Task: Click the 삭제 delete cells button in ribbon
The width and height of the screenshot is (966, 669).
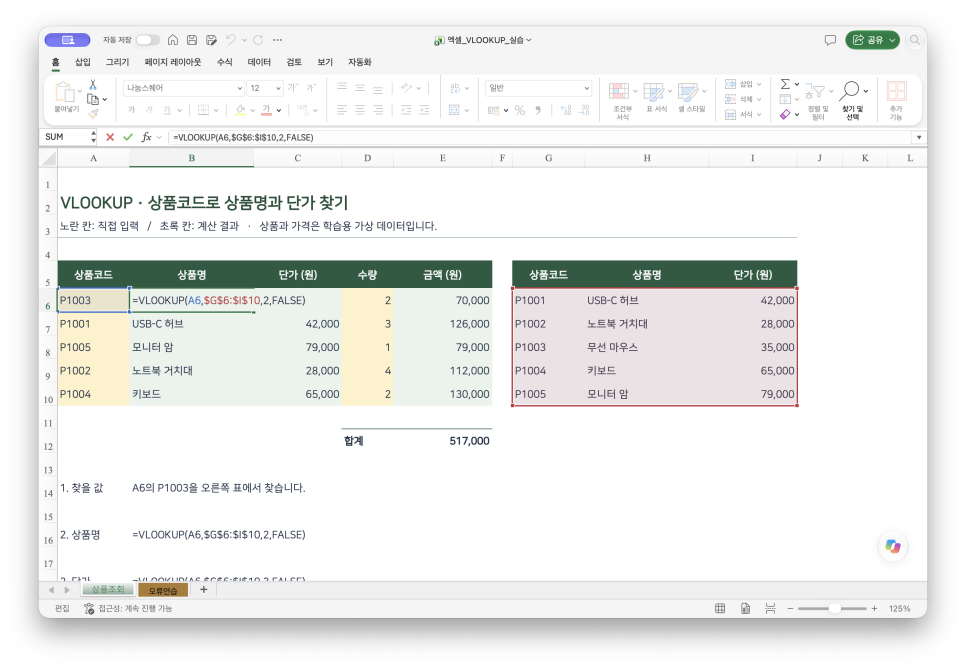Action: coord(743,99)
